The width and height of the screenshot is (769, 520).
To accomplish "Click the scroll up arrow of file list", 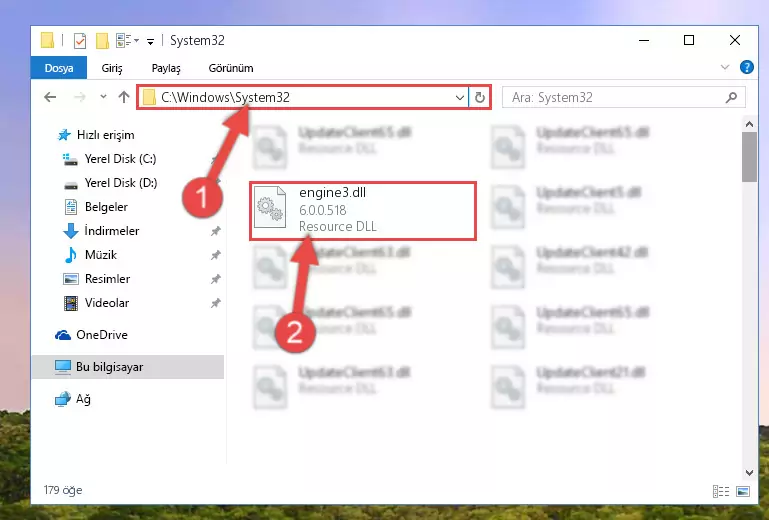I will tap(749, 124).
